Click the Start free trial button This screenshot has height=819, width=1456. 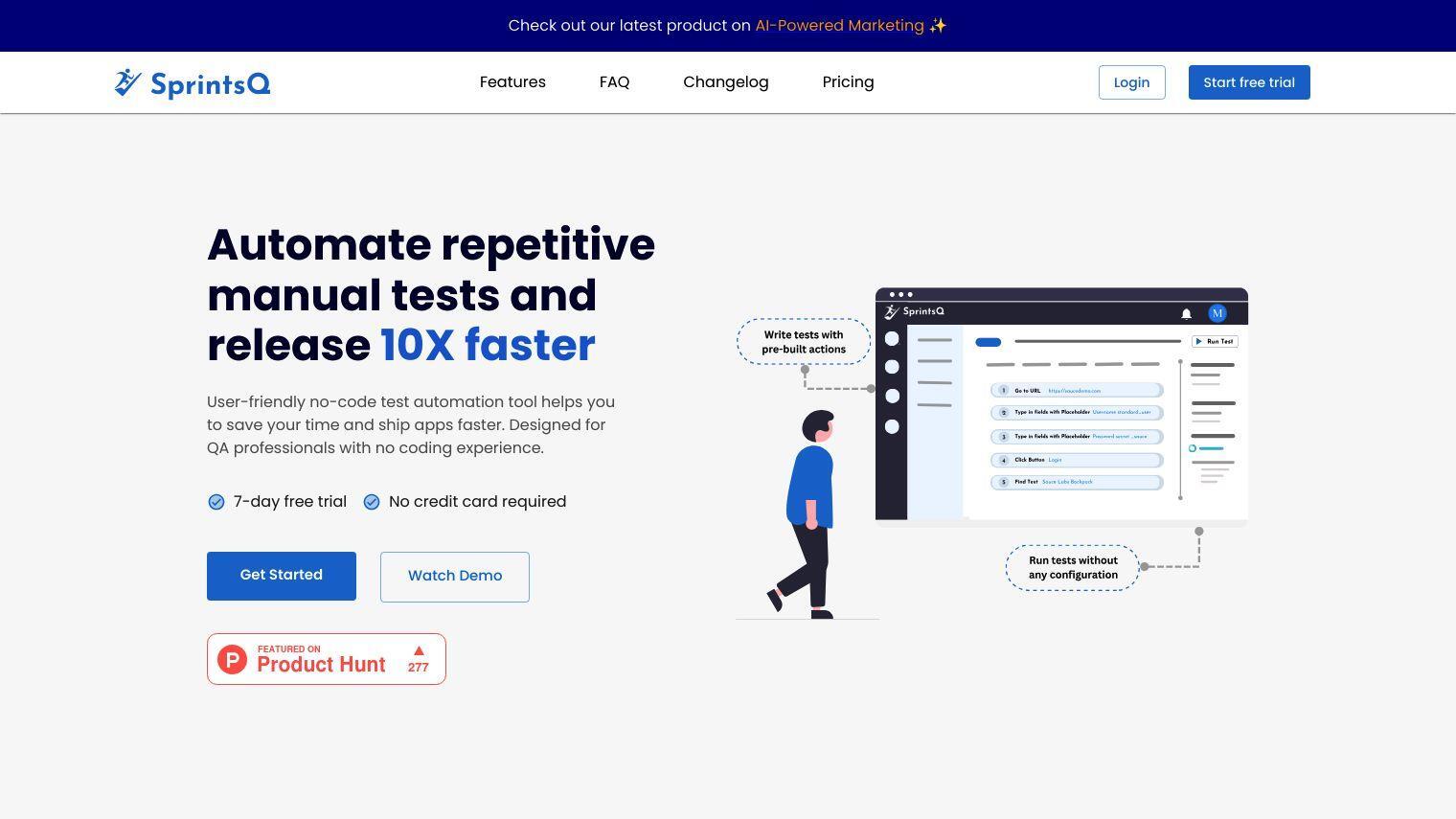coord(1249,82)
